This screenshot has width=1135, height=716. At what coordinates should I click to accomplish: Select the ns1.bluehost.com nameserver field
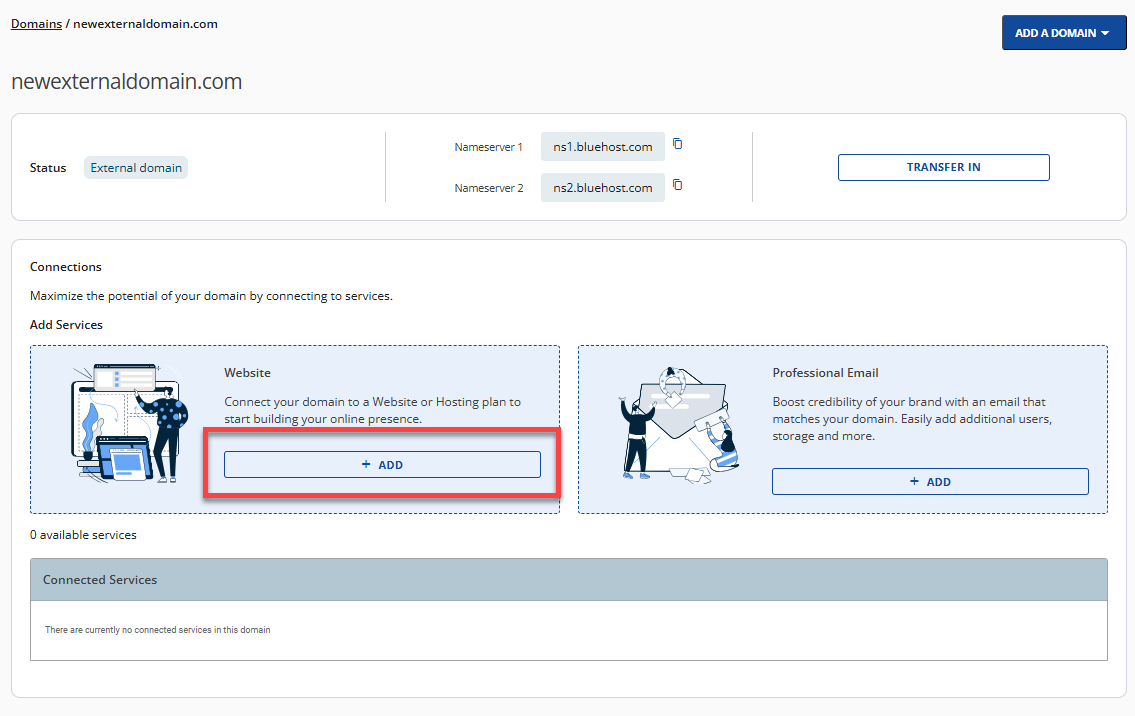tap(602, 147)
